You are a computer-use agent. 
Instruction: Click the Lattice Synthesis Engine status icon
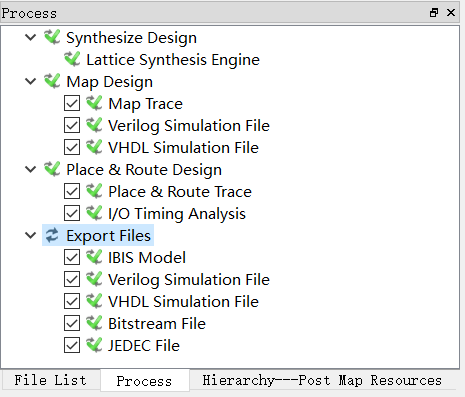72,59
